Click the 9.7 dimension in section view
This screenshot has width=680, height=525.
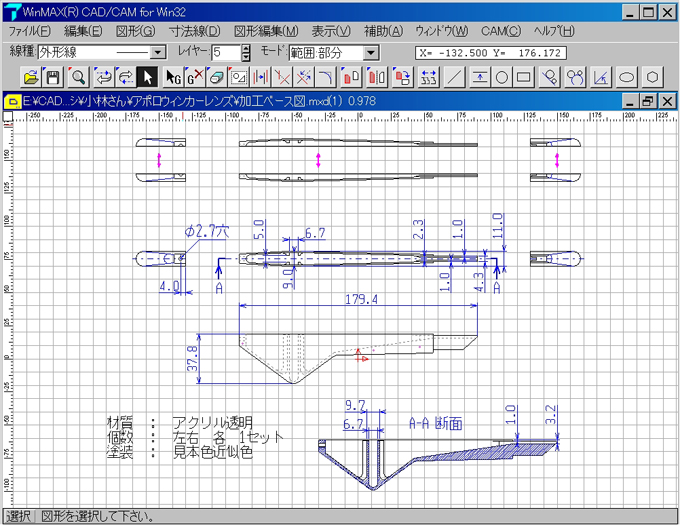tap(355, 406)
